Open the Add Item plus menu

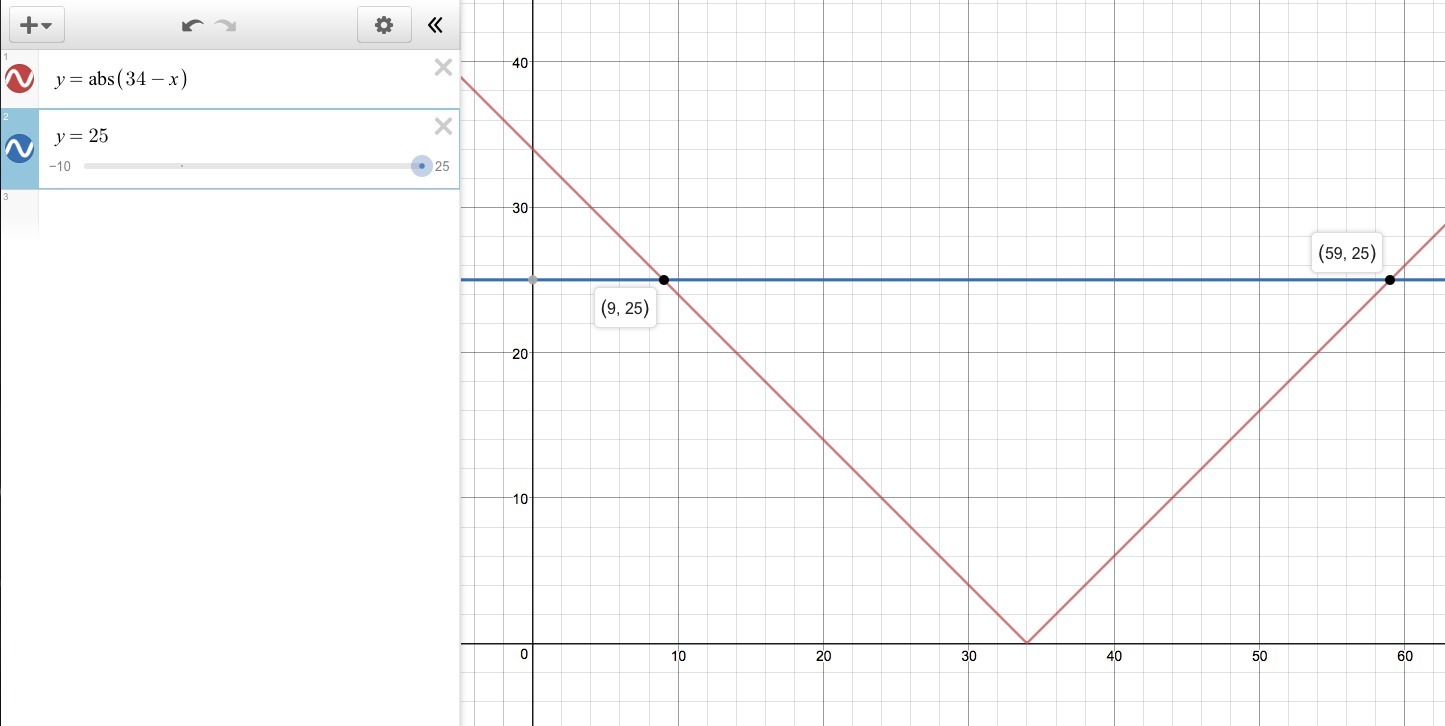coord(35,25)
